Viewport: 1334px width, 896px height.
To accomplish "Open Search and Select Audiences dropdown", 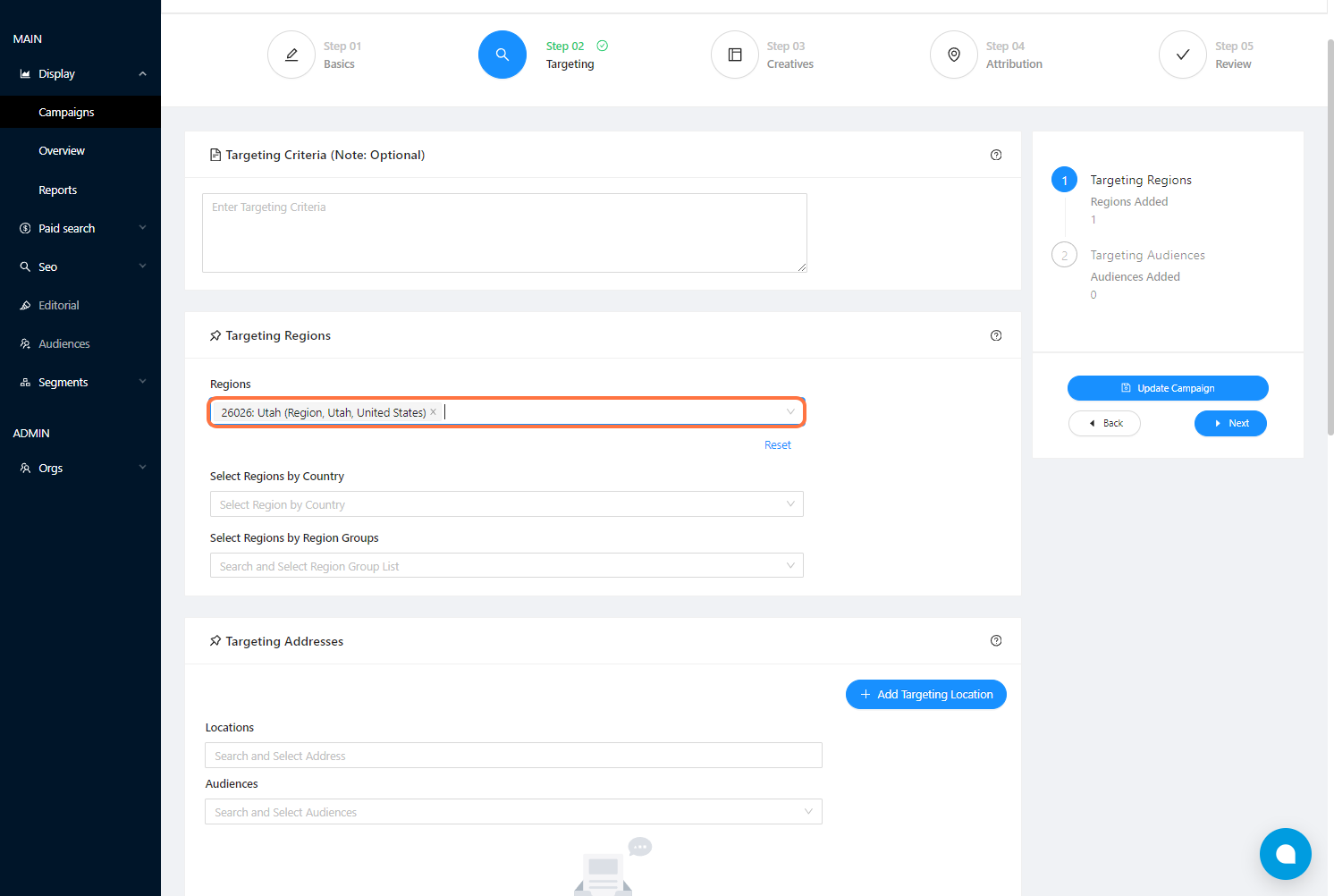I will (x=513, y=812).
